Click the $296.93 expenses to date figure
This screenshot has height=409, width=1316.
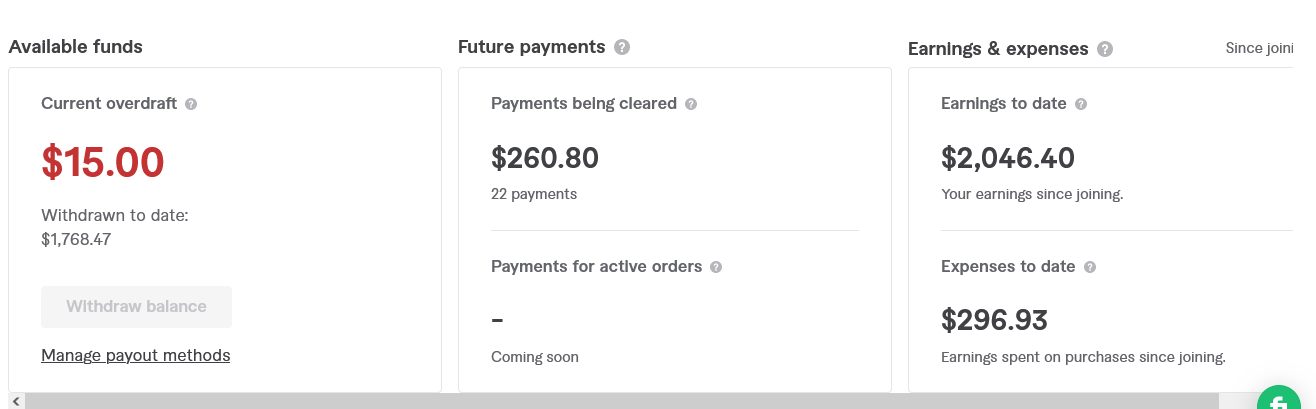(x=994, y=320)
